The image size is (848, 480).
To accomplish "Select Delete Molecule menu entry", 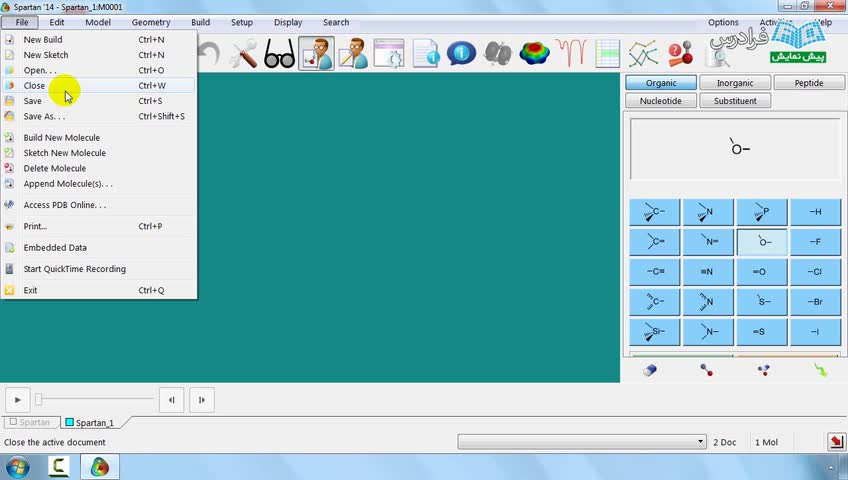I will pos(98,168).
